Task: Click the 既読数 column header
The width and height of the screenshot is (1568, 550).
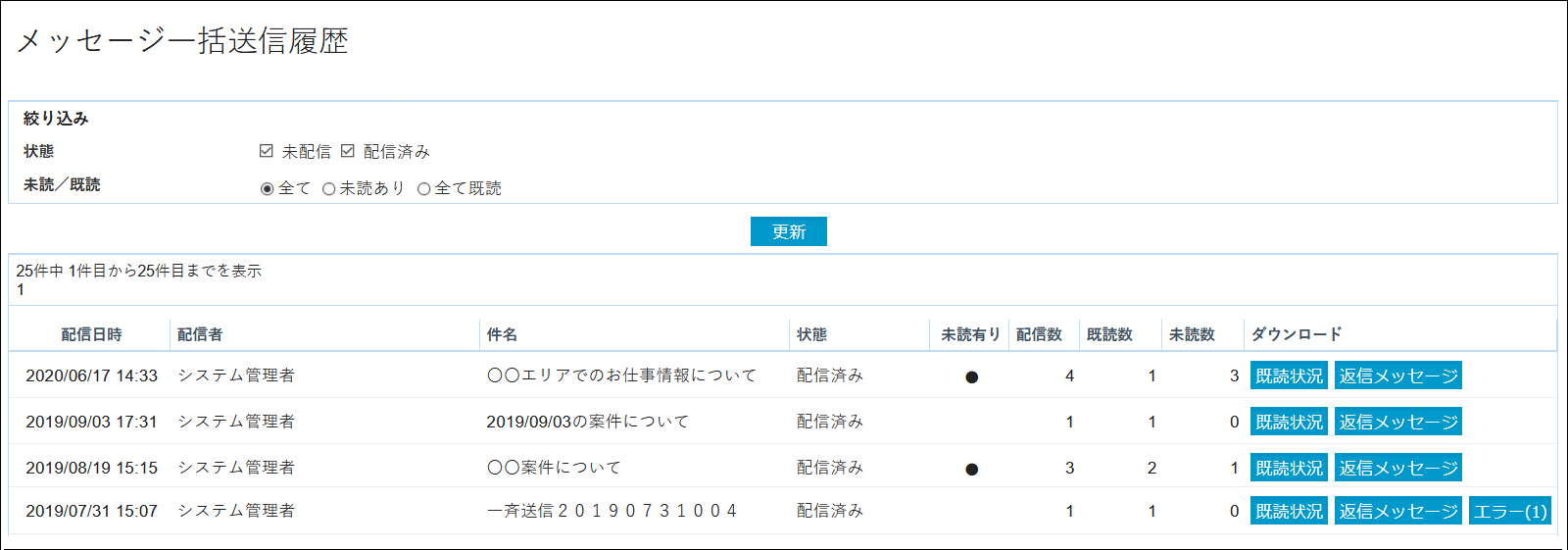Action: [x=1109, y=334]
